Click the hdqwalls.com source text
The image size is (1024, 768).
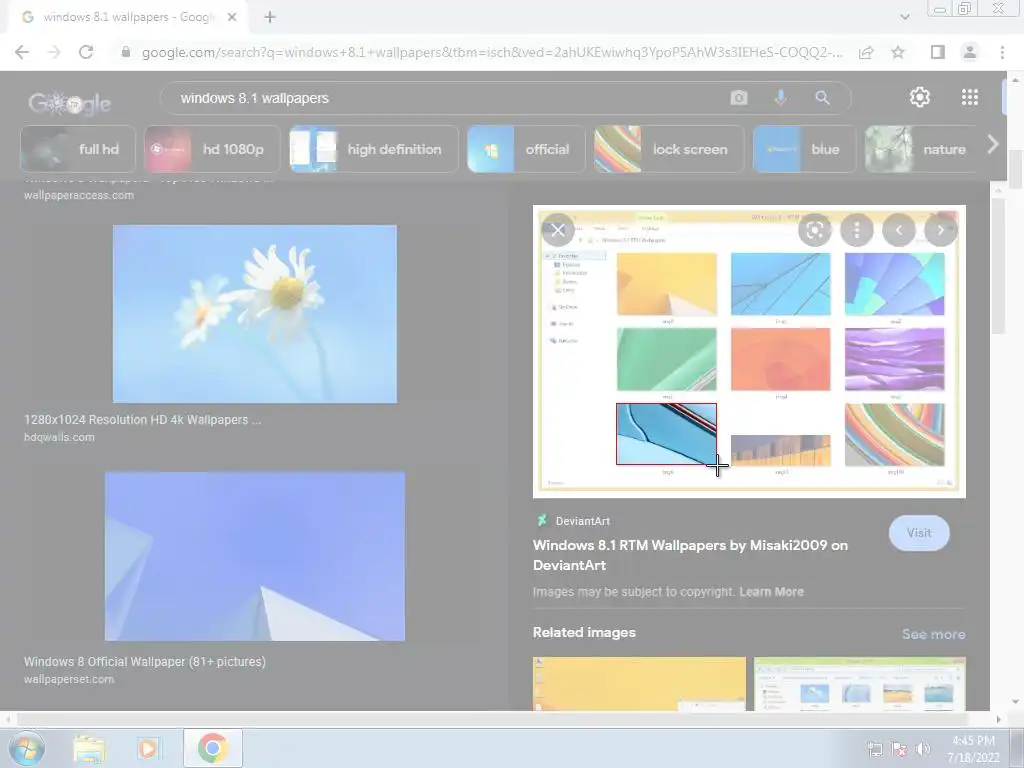click(x=59, y=438)
